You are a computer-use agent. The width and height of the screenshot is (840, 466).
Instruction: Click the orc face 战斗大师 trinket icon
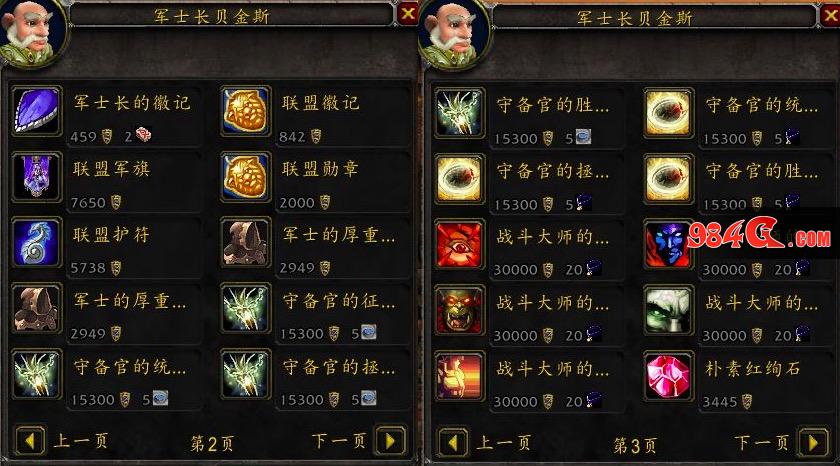459,310
